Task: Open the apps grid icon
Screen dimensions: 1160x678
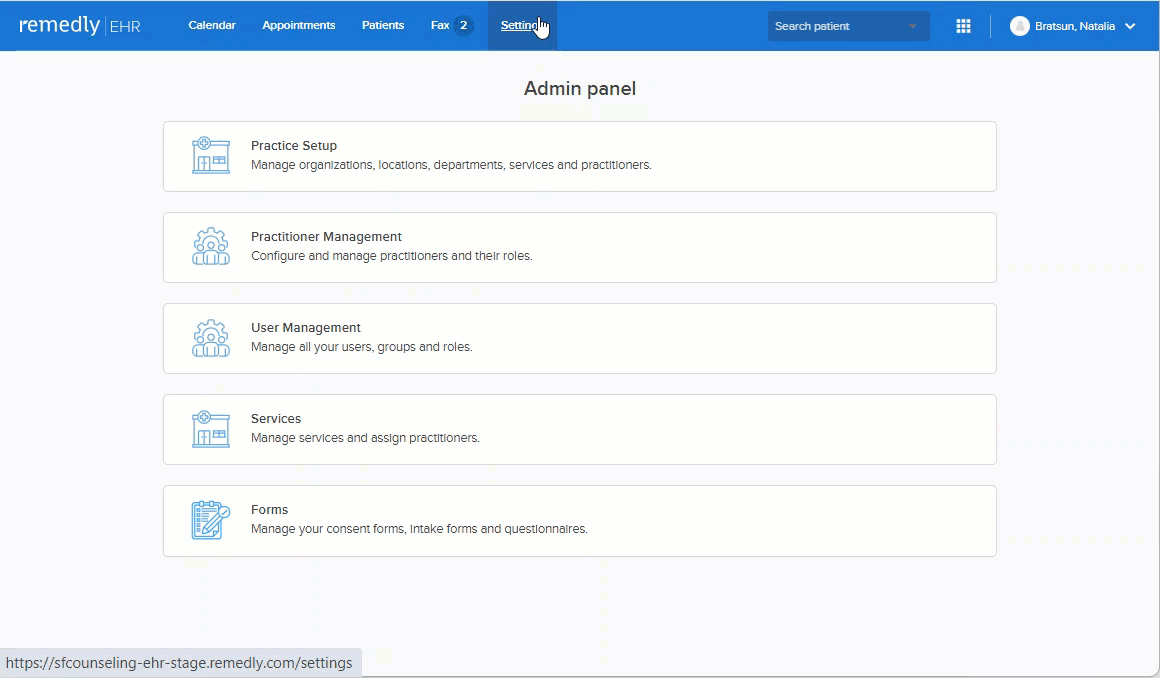Action: click(x=963, y=26)
